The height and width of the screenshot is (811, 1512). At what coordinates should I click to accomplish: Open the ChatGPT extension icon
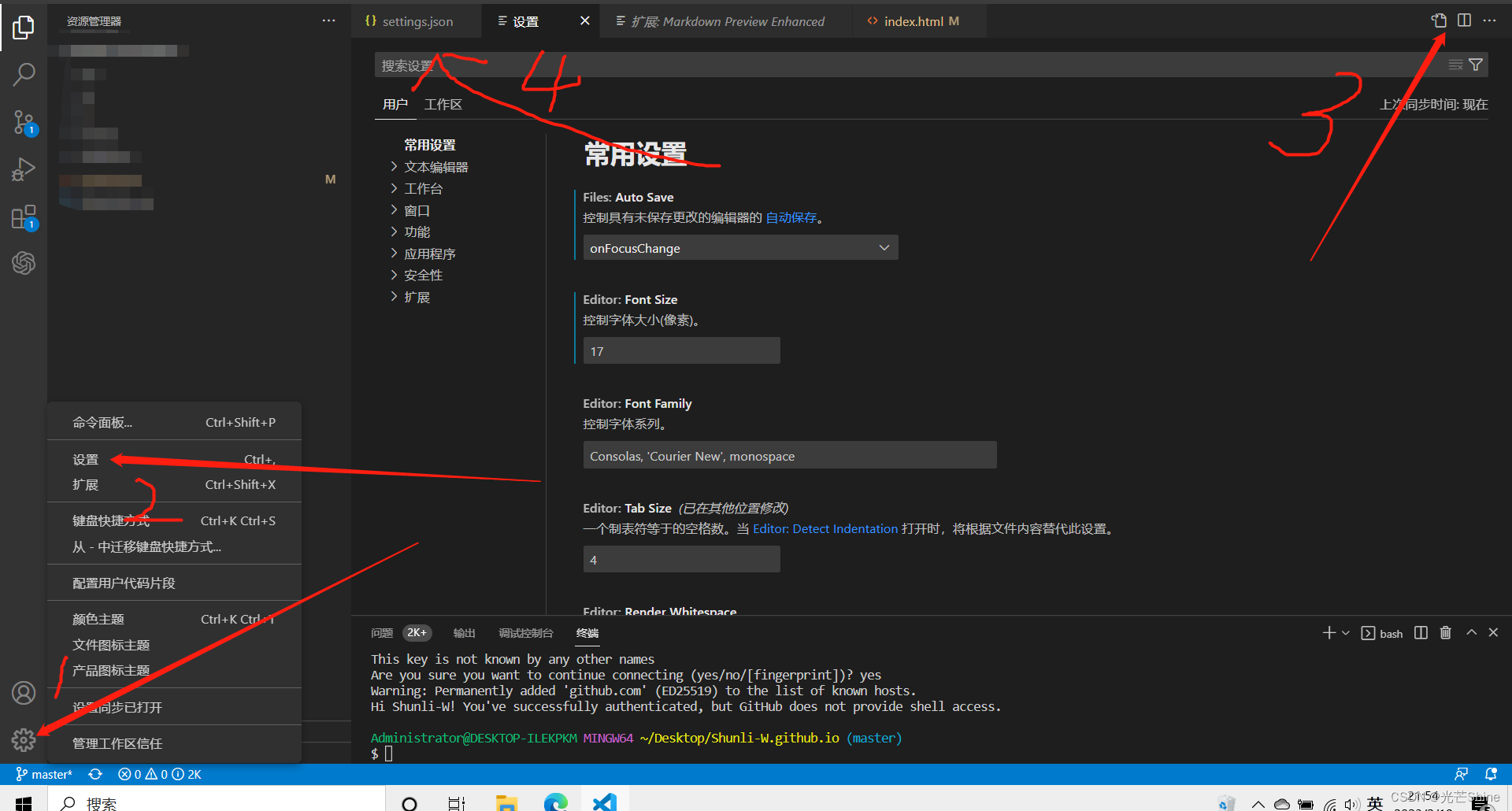(24, 262)
